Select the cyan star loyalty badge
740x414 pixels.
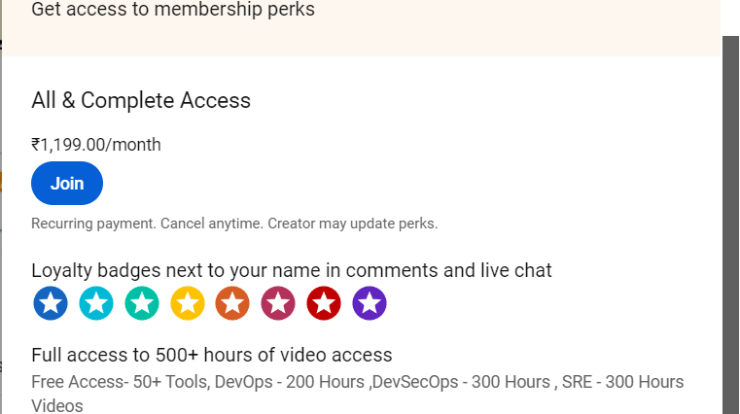(96, 303)
